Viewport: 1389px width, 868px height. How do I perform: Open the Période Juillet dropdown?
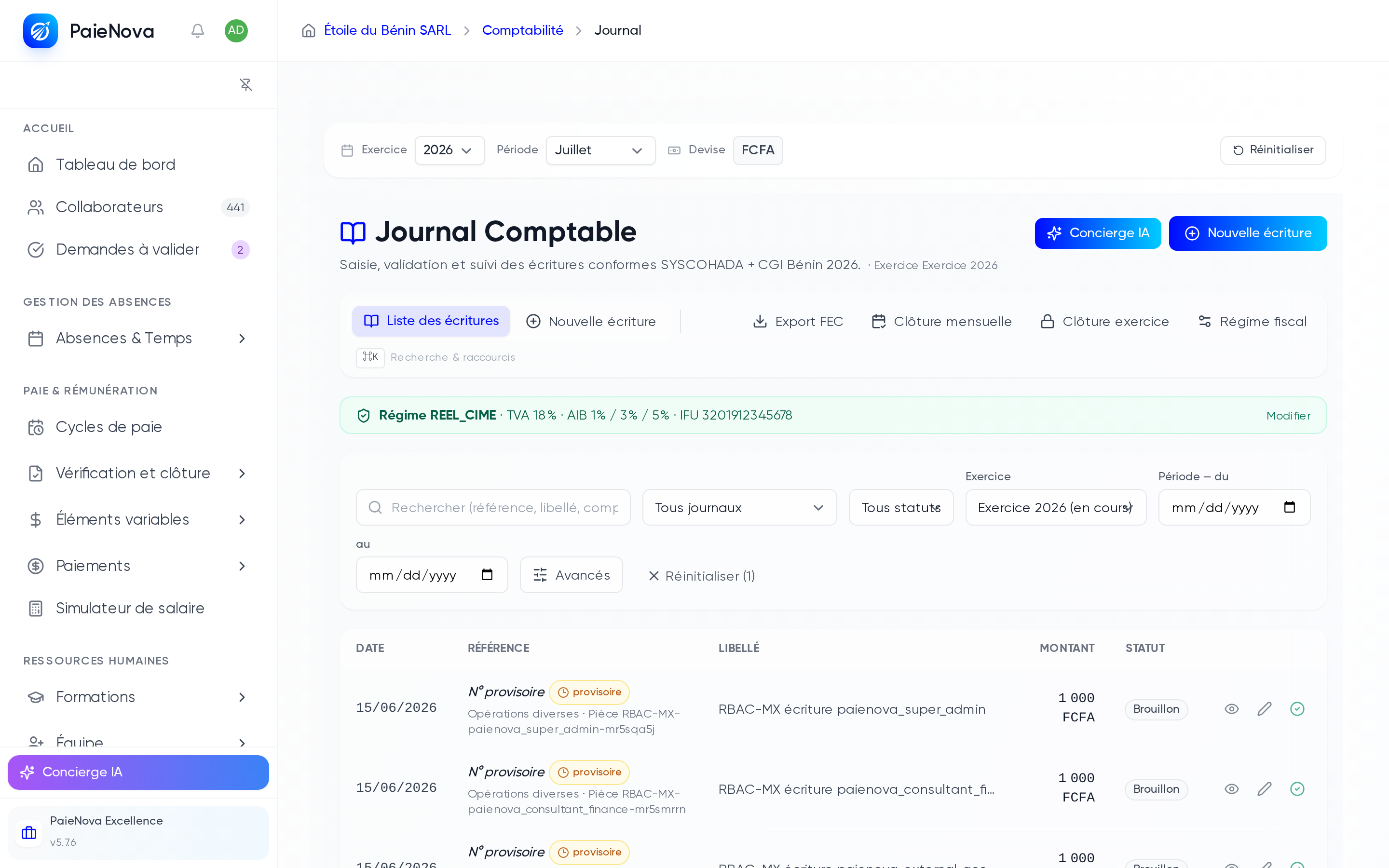pyautogui.click(x=600, y=150)
